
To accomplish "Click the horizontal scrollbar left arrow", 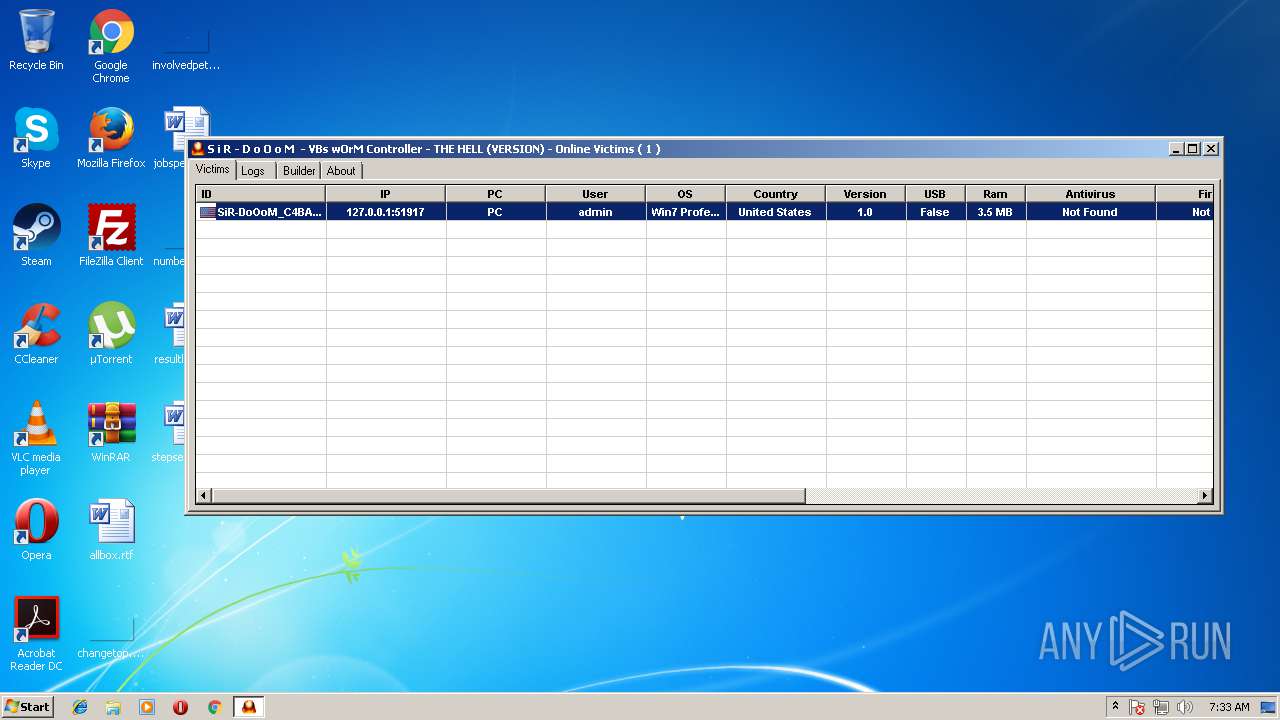I will coord(204,495).
